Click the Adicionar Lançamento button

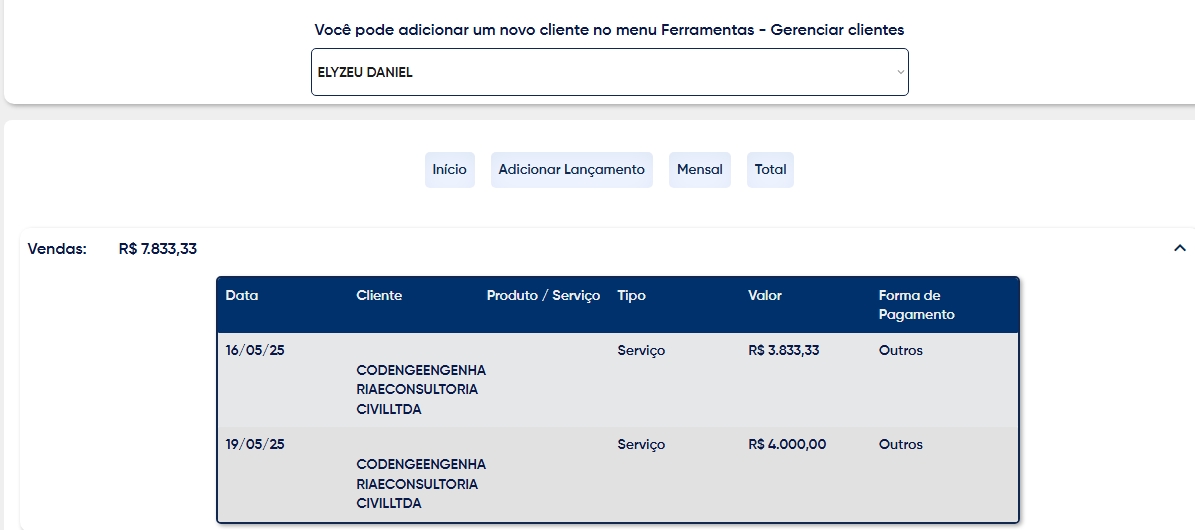click(x=572, y=169)
